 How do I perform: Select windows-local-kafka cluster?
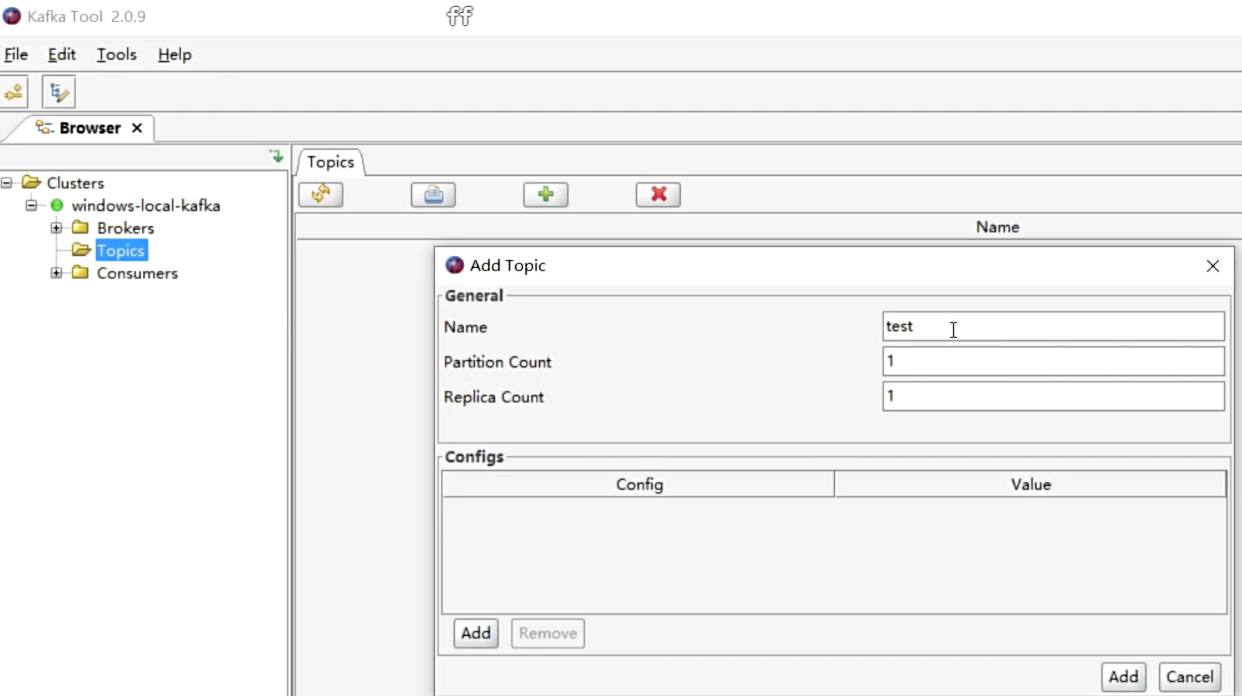click(x=146, y=206)
